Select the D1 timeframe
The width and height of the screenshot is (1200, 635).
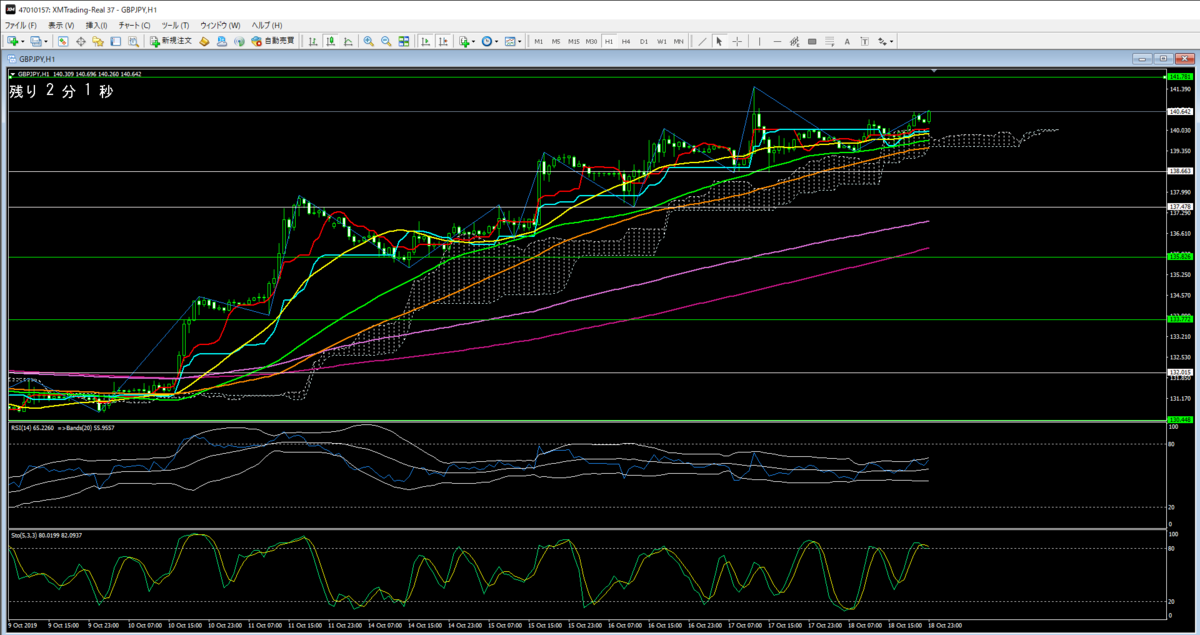pyautogui.click(x=644, y=41)
